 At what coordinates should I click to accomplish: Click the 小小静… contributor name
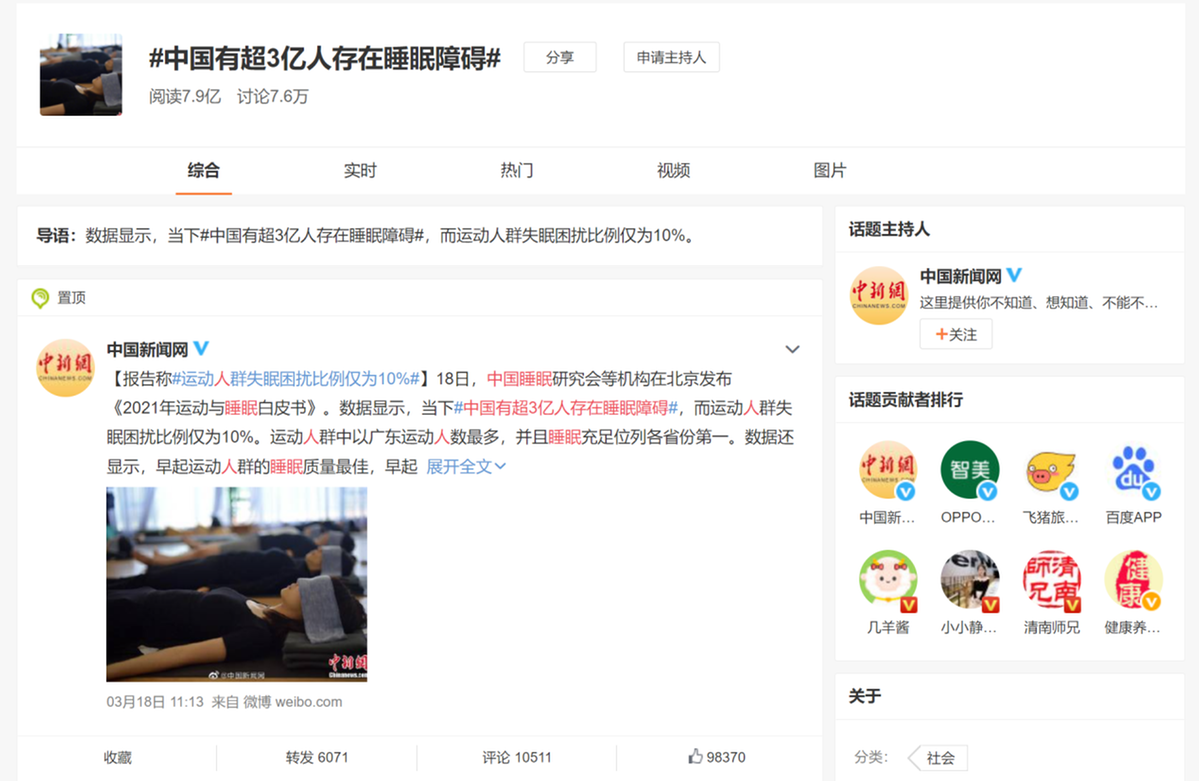969,627
